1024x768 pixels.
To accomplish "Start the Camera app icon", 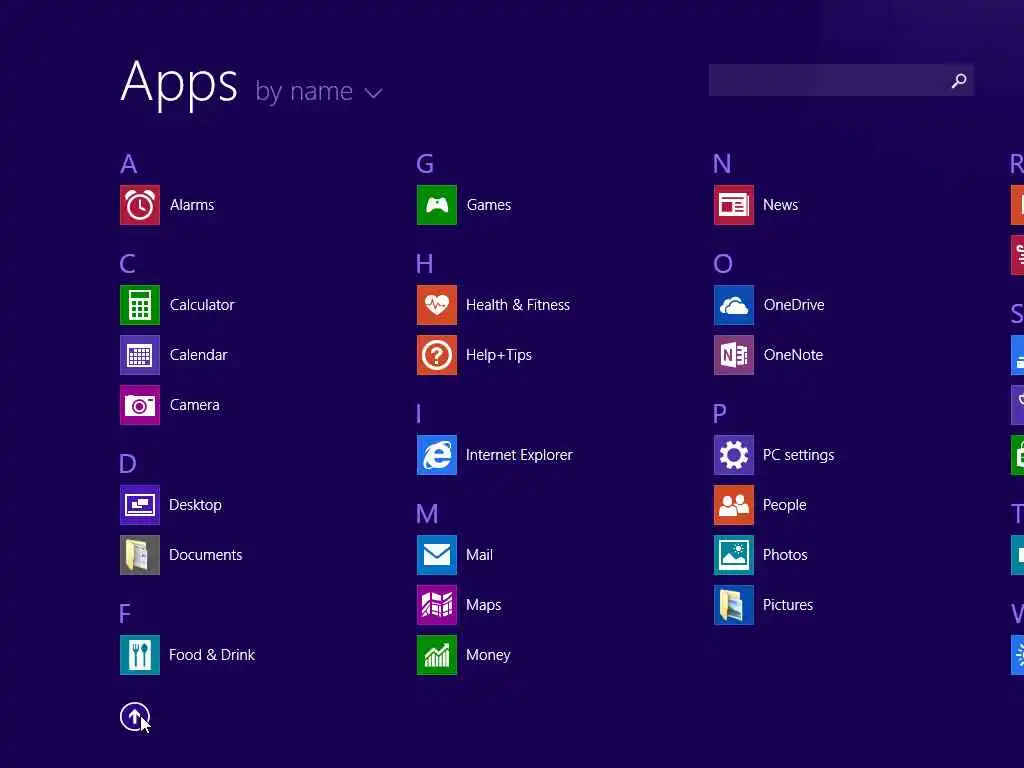I will tap(140, 405).
